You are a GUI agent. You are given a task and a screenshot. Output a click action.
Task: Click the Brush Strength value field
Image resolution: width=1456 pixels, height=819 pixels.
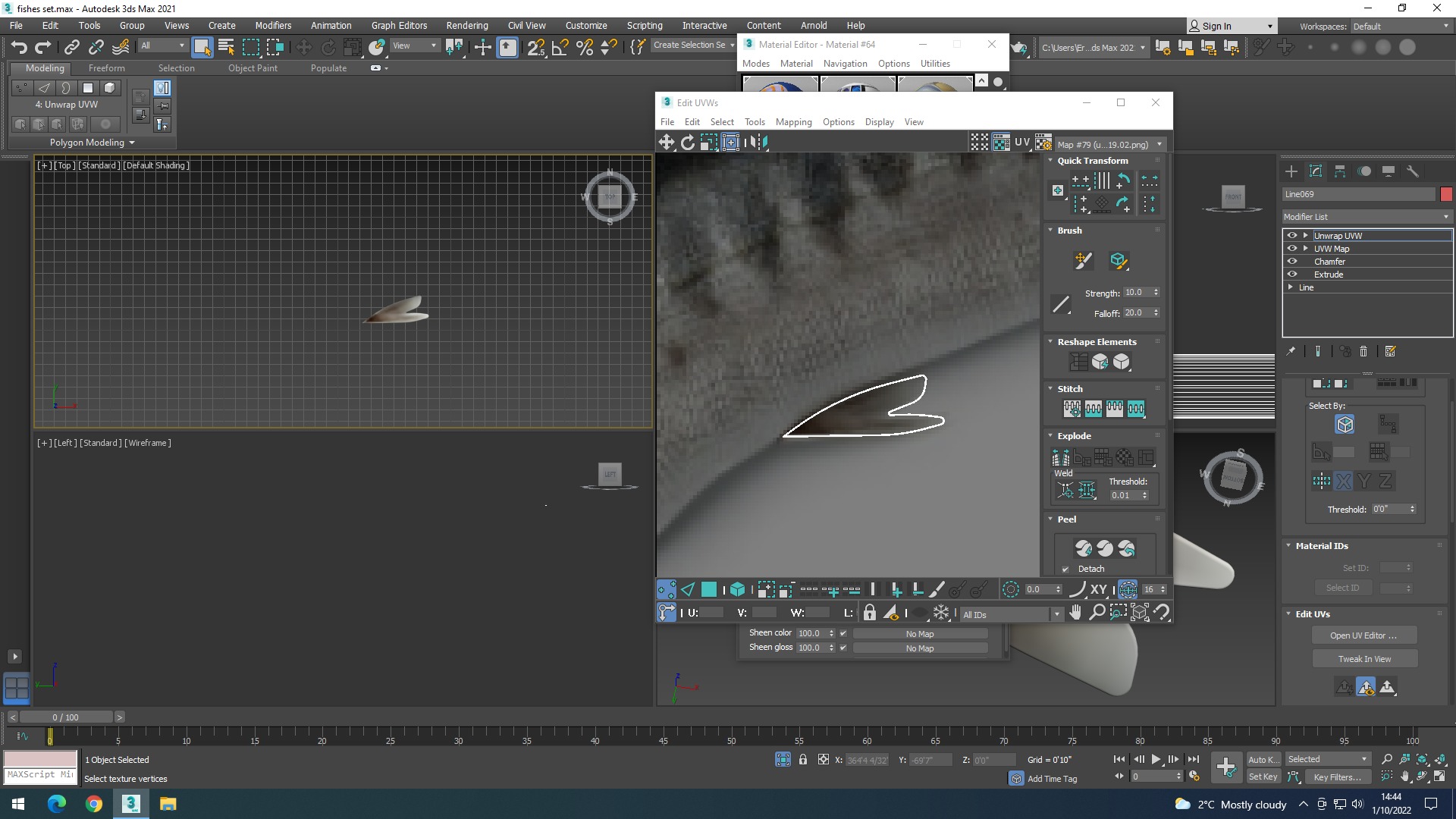[x=1137, y=292]
